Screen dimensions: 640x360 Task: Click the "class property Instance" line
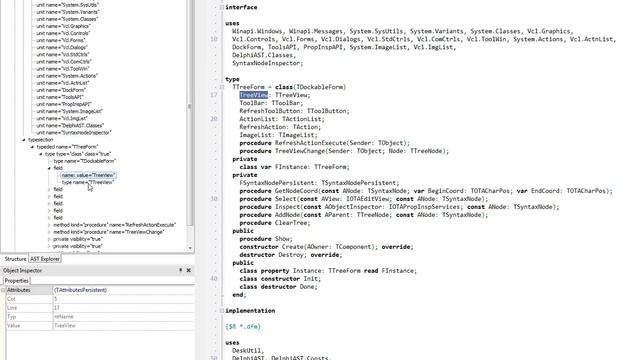(328, 271)
